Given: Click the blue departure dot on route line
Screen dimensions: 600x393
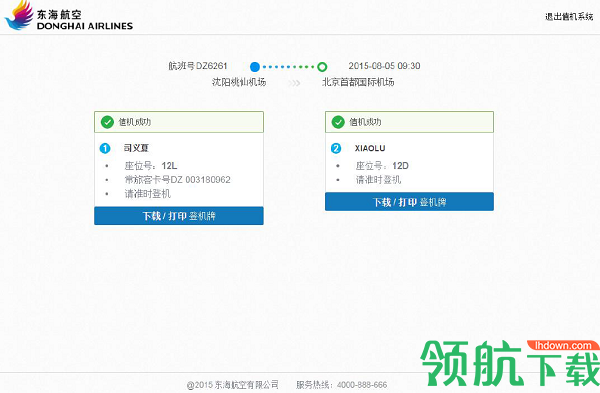Looking at the screenshot, I should (x=255, y=67).
